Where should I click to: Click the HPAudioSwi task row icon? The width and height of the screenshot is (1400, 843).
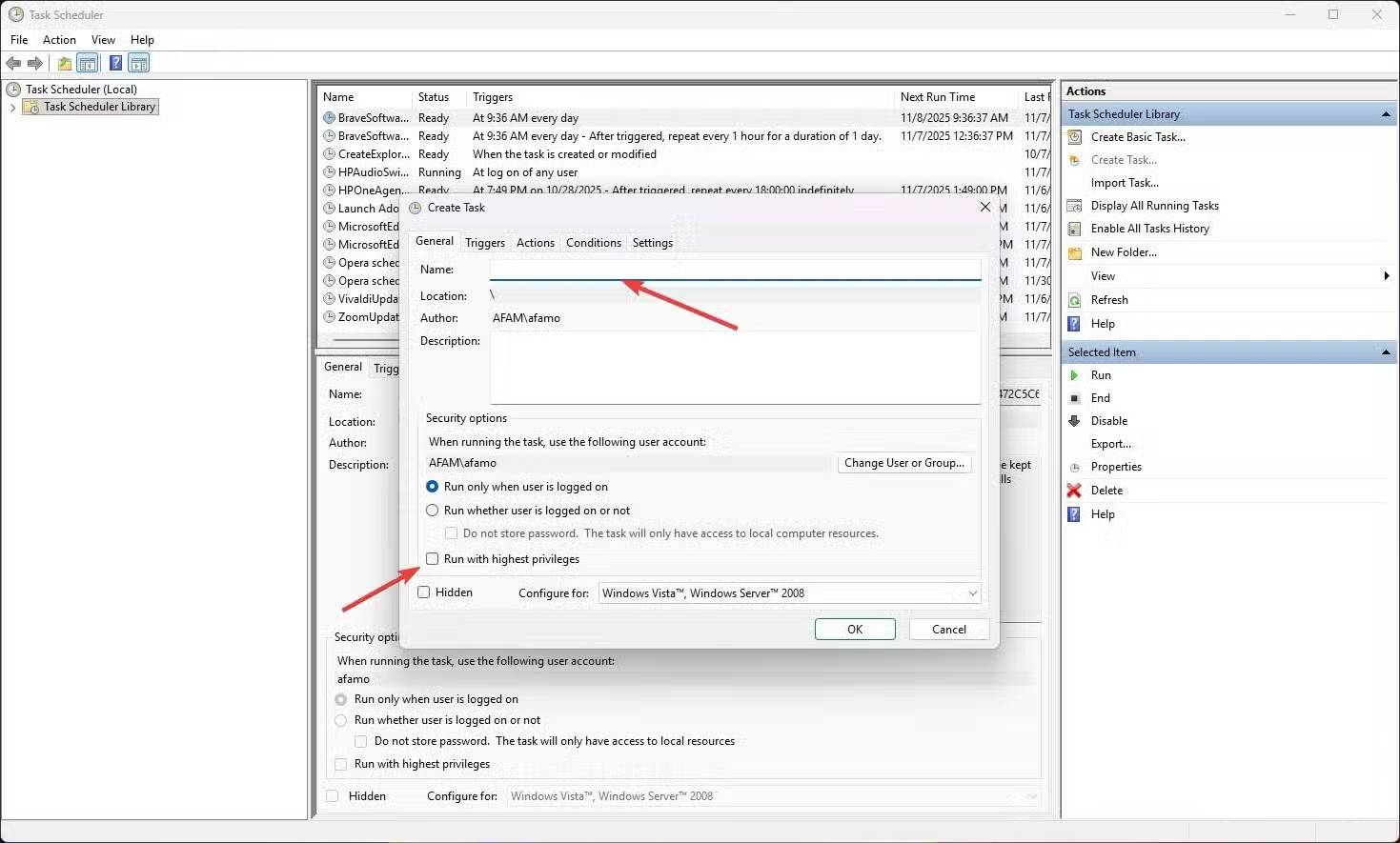[329, 172]
